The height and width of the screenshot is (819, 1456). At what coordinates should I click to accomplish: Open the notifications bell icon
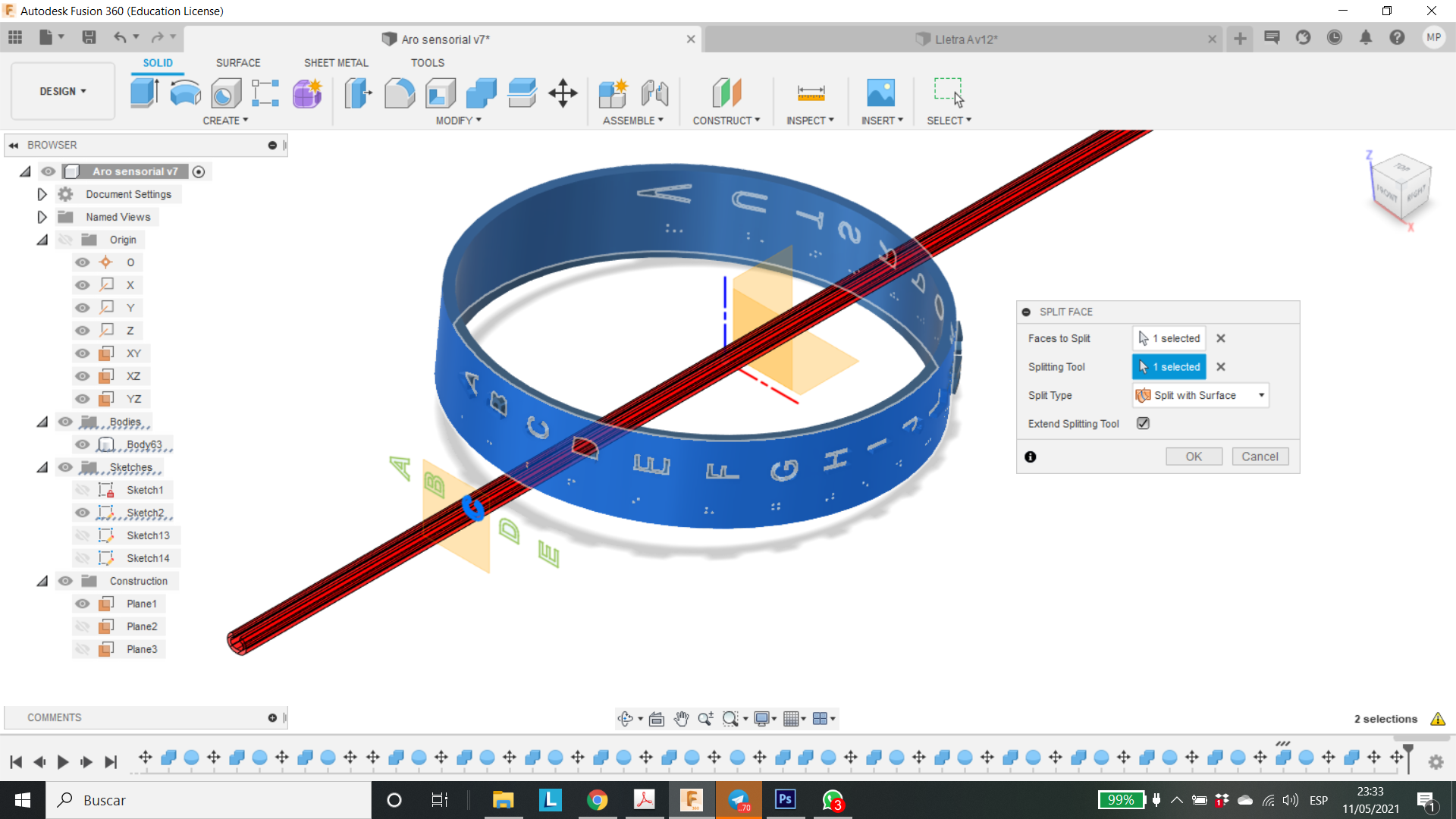coord(1366,37)
